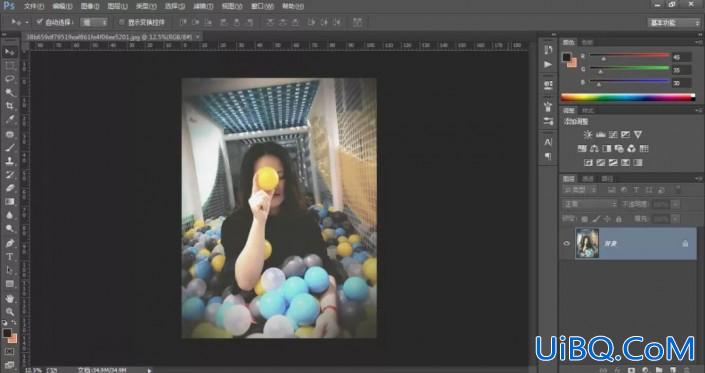Open the Actions panel play icon
Screen dimensions: 705x373
548,65
